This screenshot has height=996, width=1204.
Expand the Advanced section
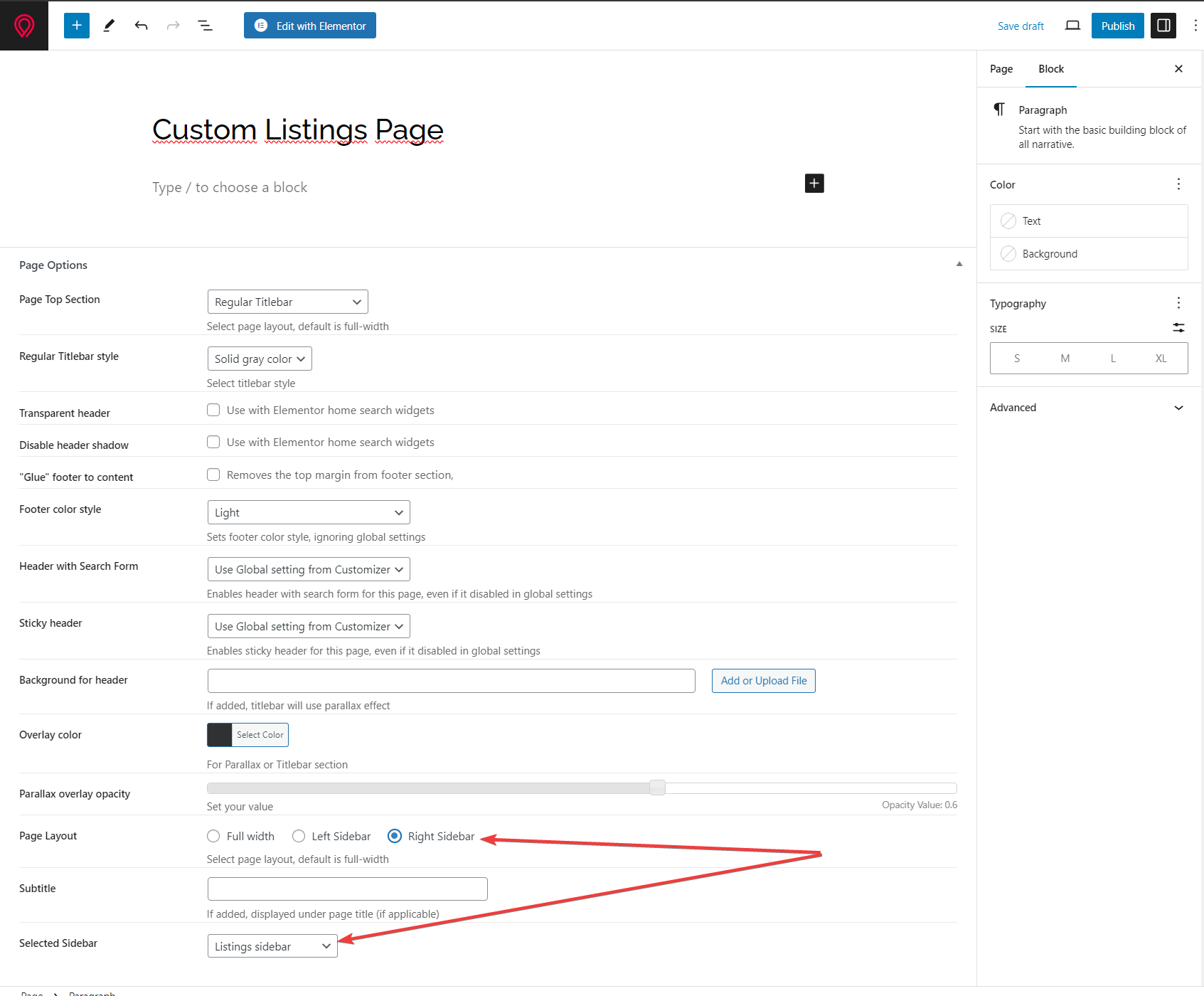tap(1088, 408)
